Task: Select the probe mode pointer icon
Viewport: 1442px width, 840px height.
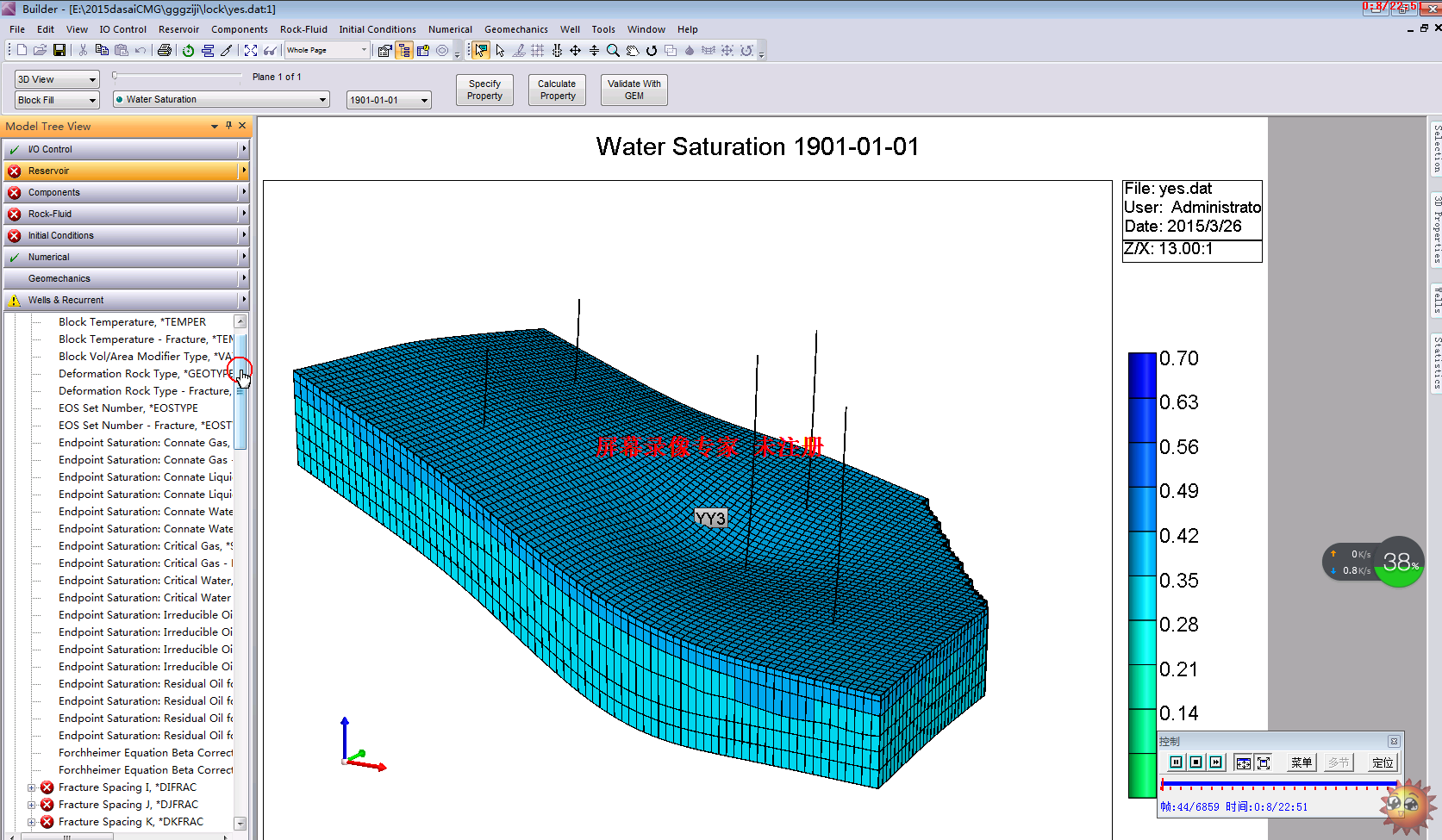Action: coord(481,50)
